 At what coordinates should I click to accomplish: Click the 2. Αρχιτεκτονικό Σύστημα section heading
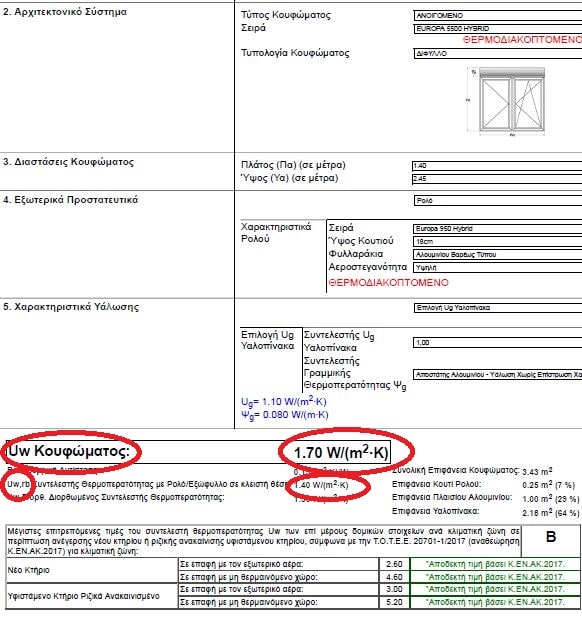point(65,12)
